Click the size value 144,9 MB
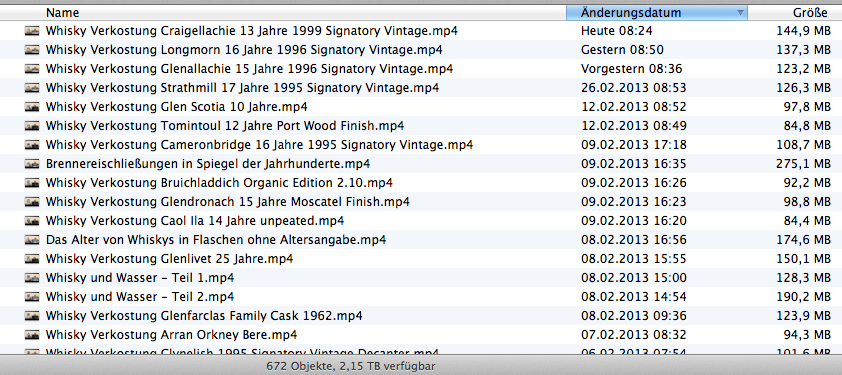 tap(803, 31)
